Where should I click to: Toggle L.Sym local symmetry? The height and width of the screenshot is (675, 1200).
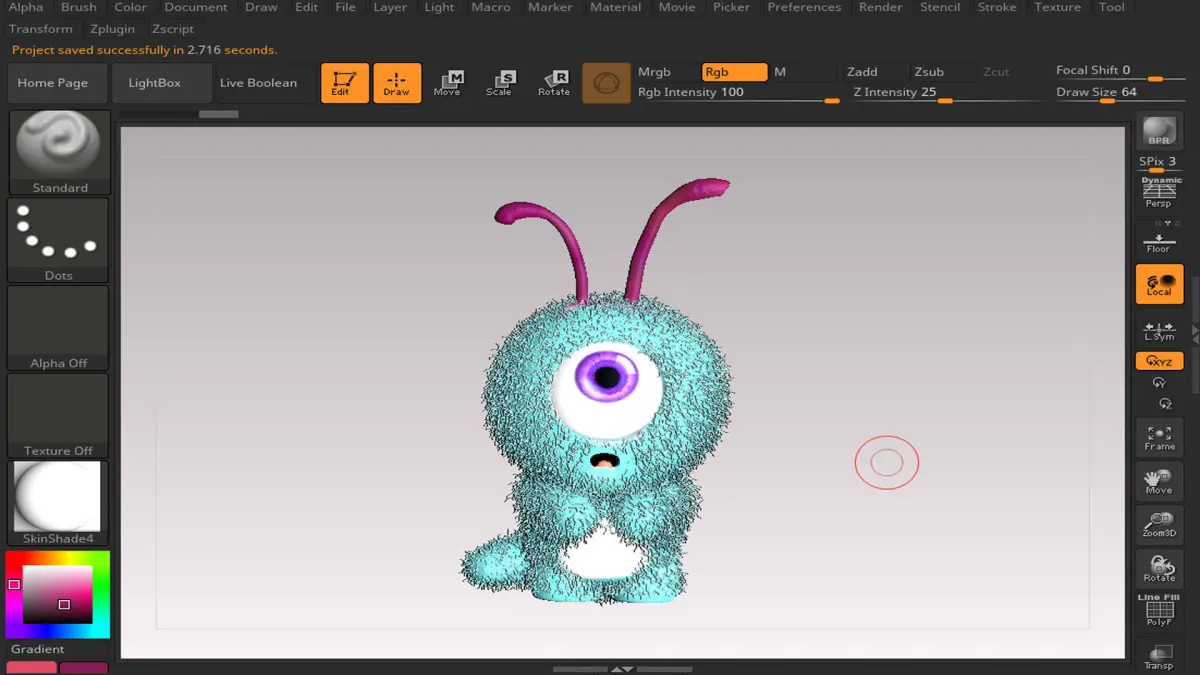pyautogui.click(x=1159, y=330)
